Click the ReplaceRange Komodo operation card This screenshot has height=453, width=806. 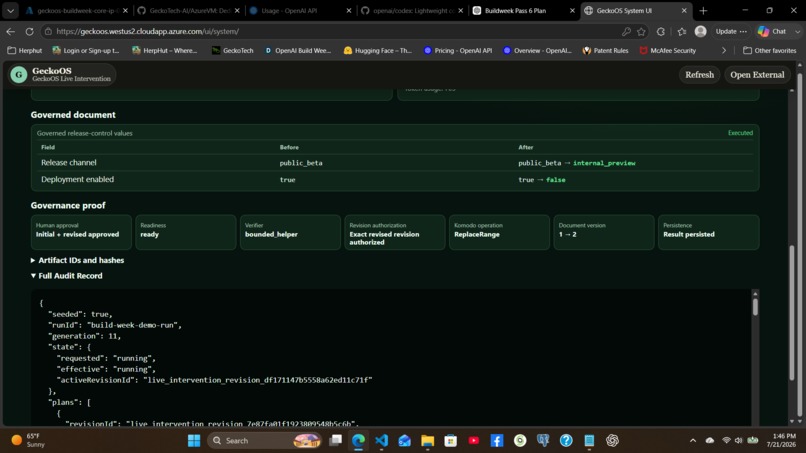[499, 232]
